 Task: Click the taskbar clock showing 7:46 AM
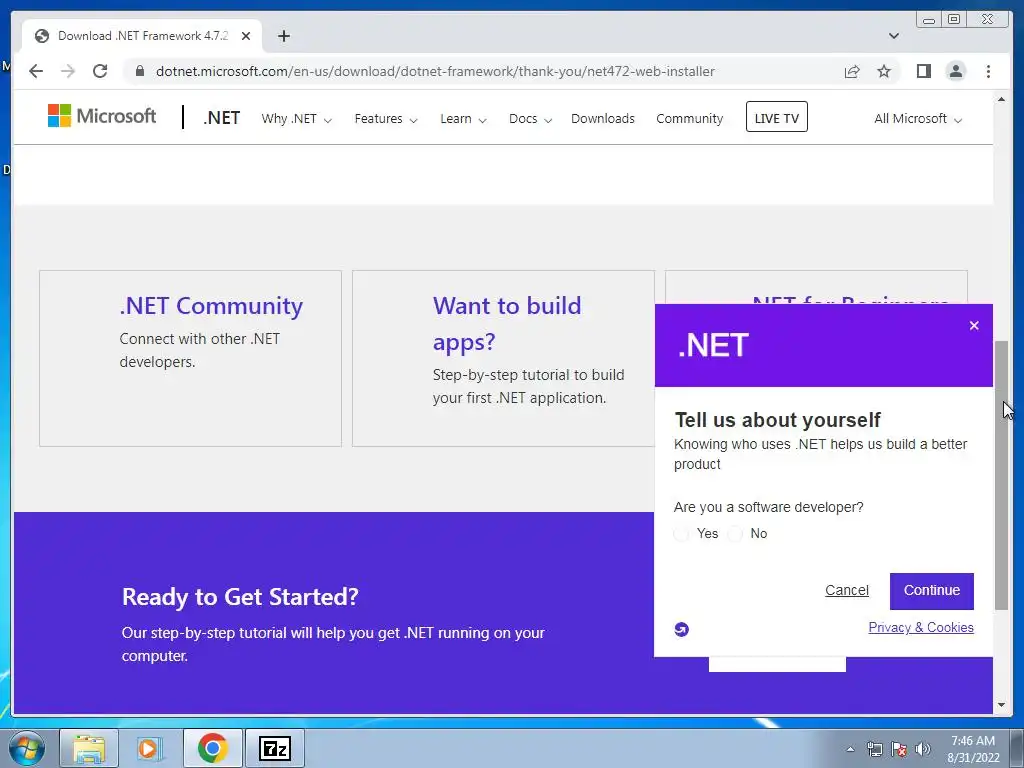(x=973, y=749)
